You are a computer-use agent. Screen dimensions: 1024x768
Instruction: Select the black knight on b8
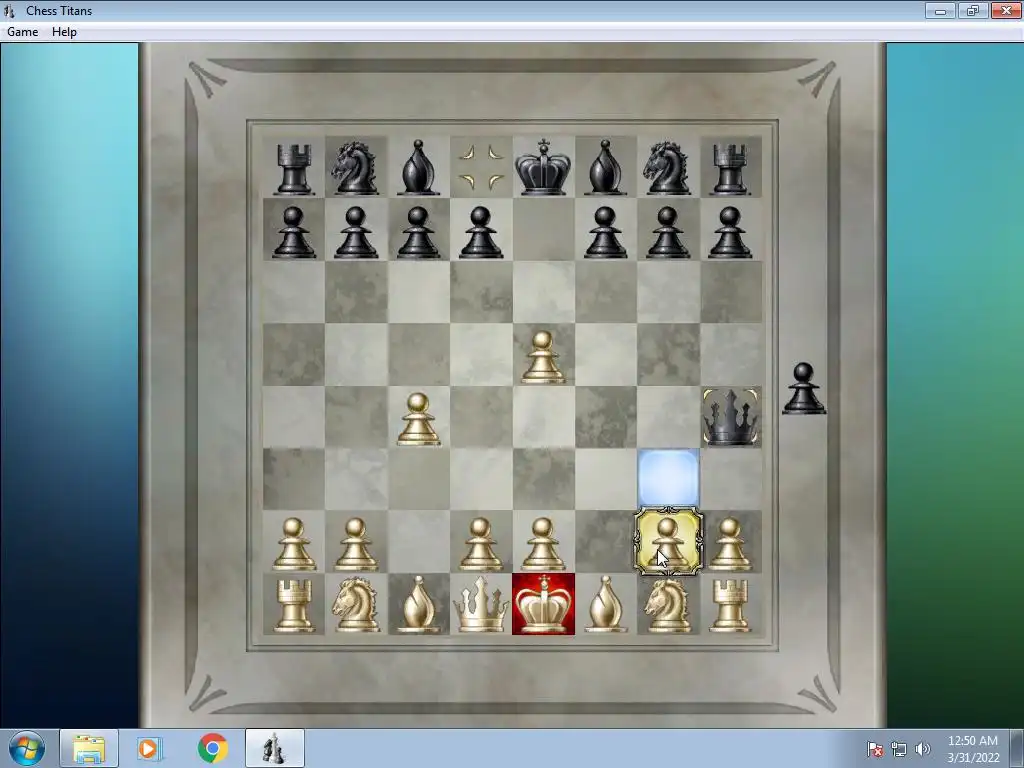pos(355,168)
